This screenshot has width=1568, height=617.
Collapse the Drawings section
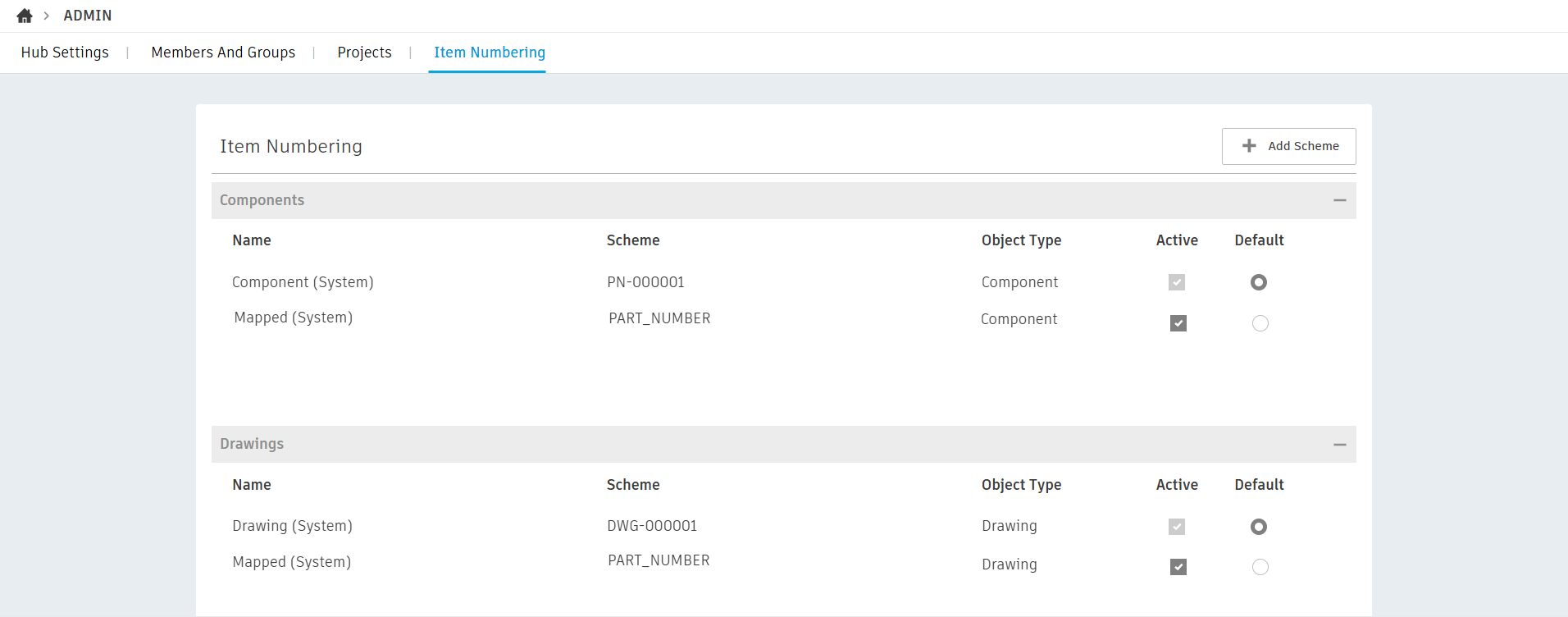tap(1339, 445)
